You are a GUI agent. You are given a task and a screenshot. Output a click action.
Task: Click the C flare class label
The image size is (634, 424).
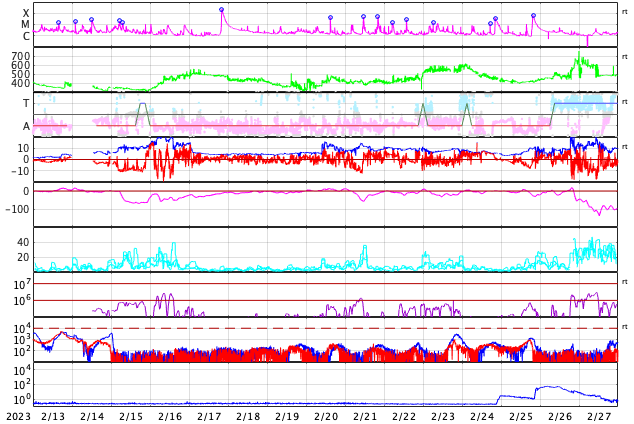pyautogui.click(x=26, y=36)
